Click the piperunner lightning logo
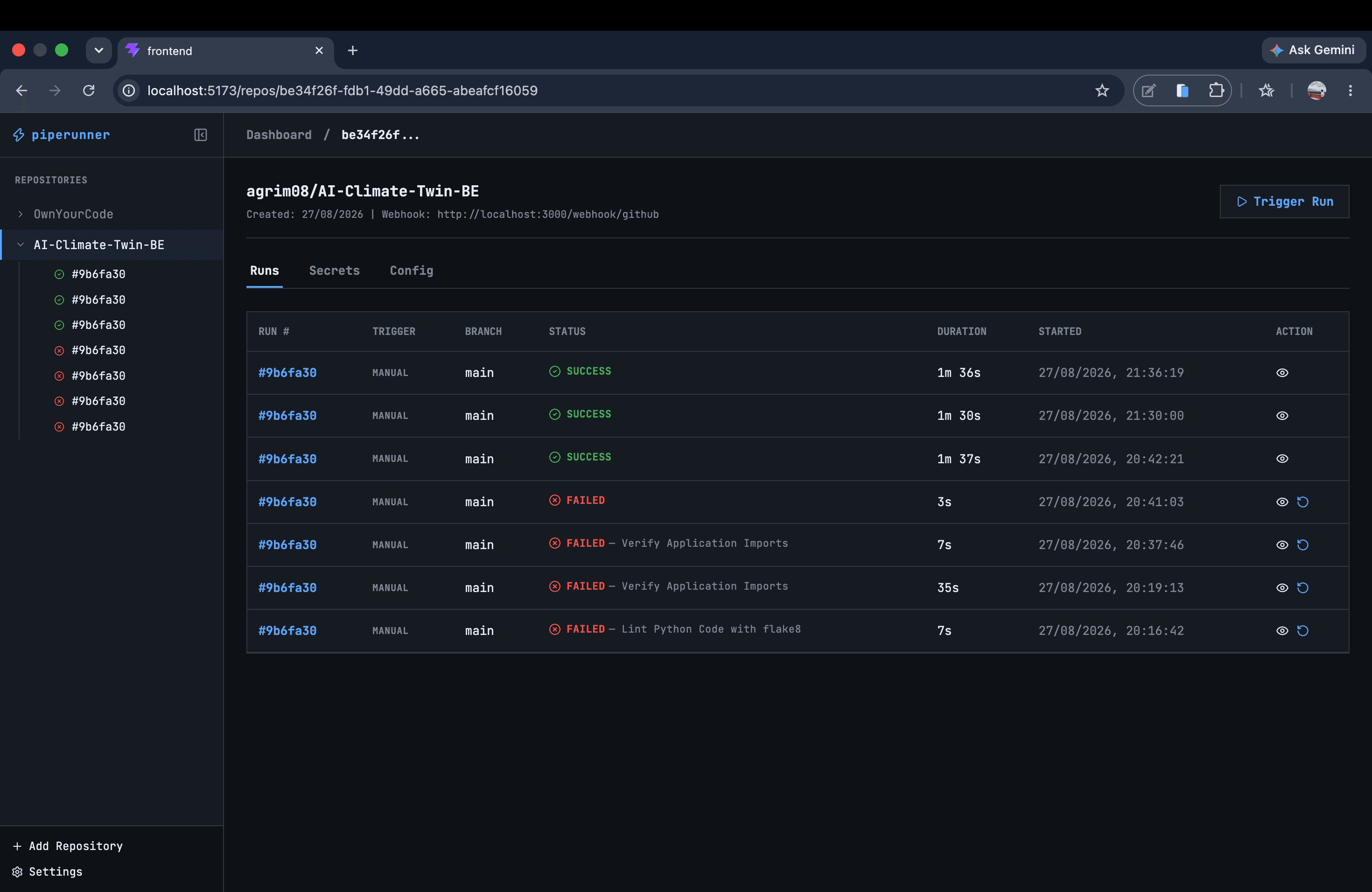 (x=19, y=135)
